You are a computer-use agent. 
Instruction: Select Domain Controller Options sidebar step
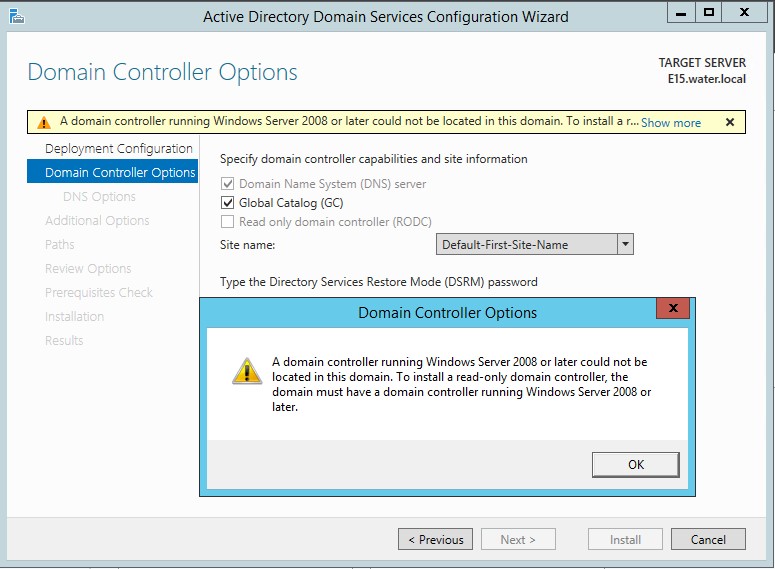click(113, 171)
